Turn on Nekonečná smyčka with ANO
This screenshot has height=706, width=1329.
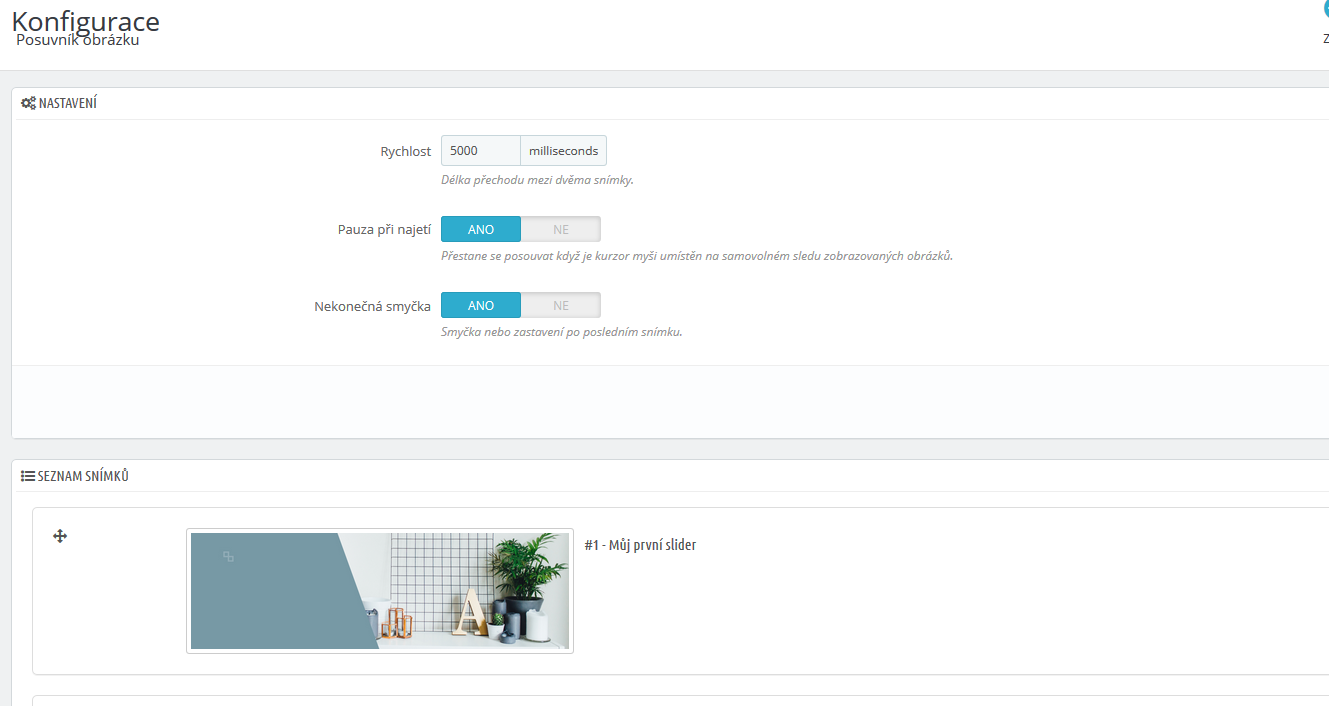[481, 305]
